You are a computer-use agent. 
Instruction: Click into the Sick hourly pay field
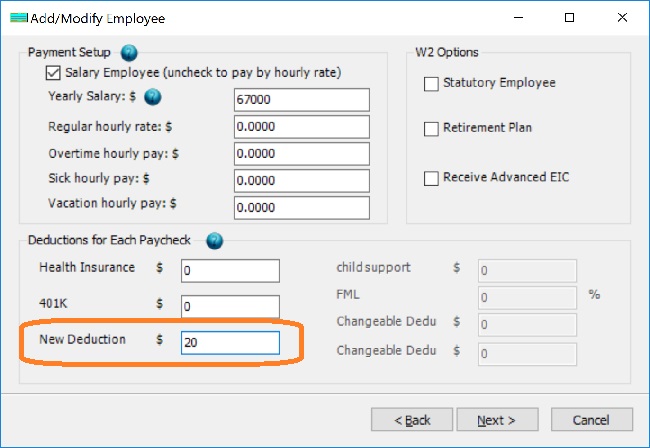click(301, 181)
